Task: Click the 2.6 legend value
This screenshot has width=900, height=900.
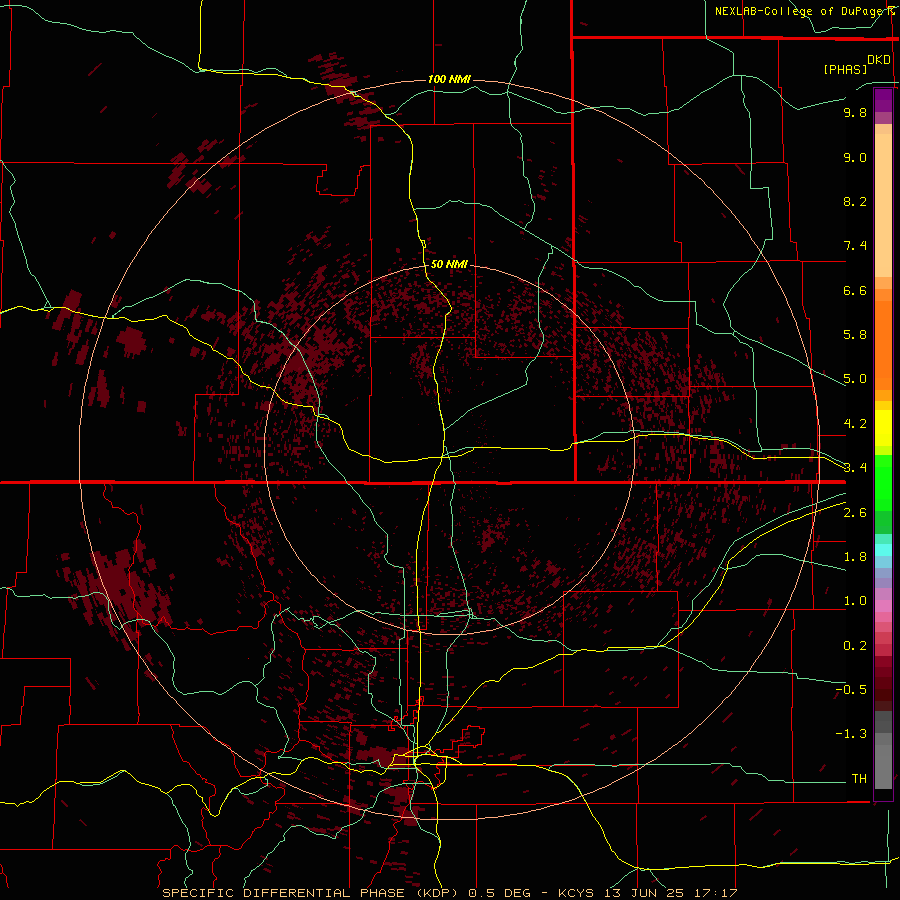Action: (x=855, y=513)
